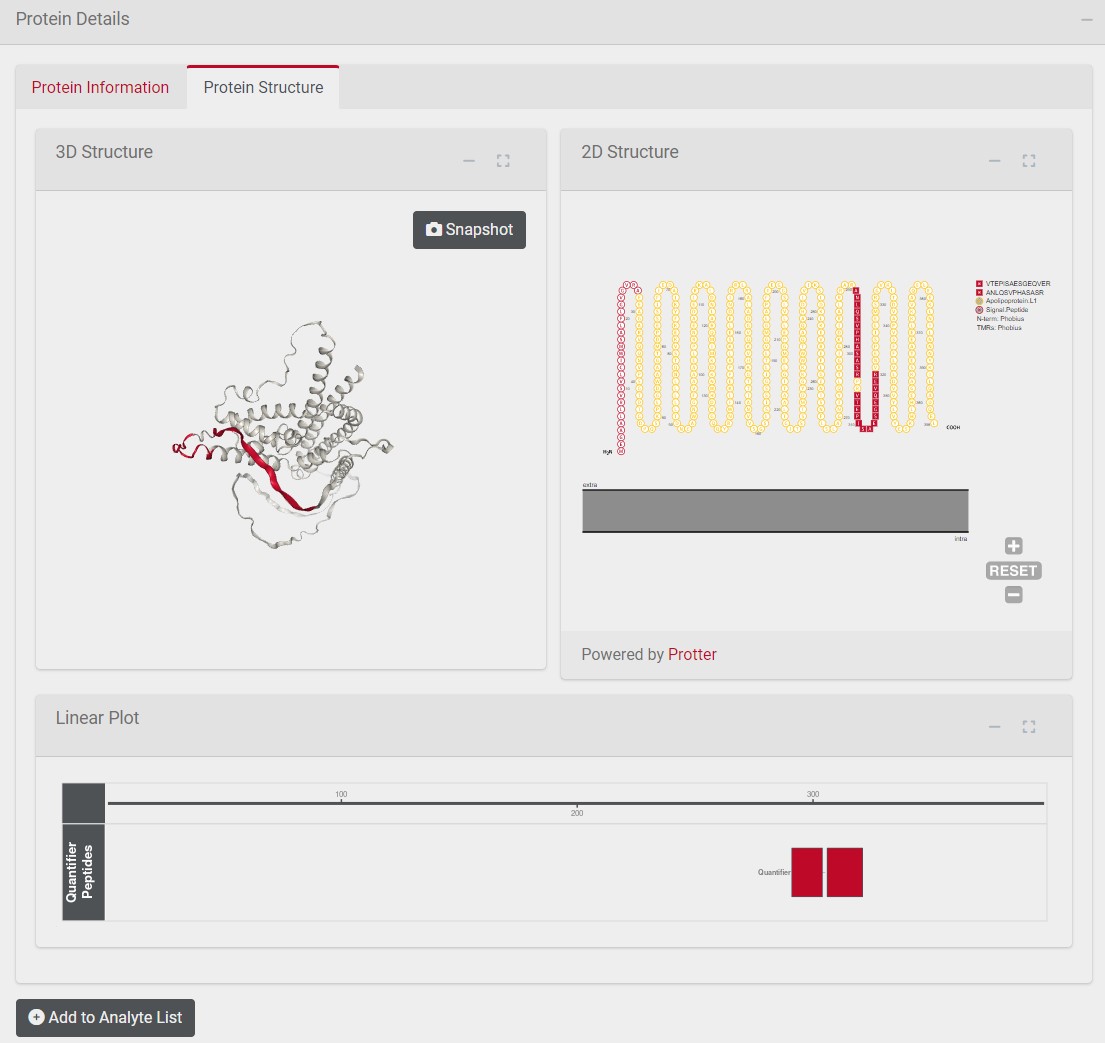Select the first quantifier peptide block

coord(806,871)
